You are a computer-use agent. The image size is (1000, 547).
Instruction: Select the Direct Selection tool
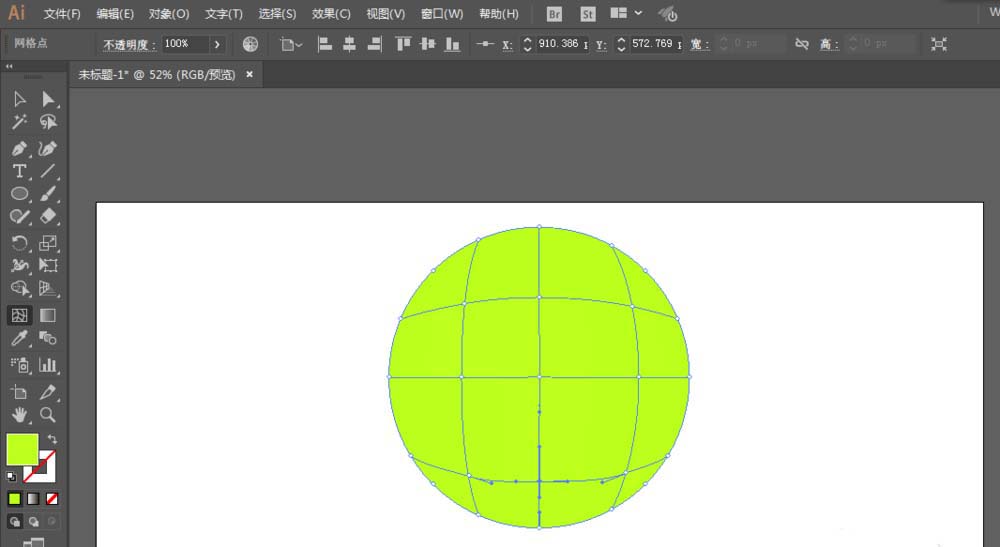(48, 99)
